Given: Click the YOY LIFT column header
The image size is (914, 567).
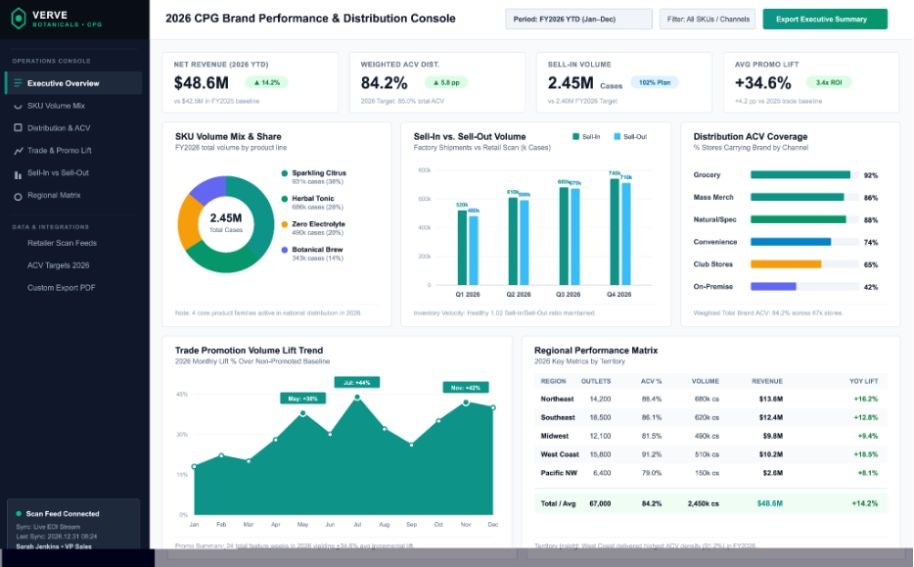Looking at the screenshot, I should point(863,381).
